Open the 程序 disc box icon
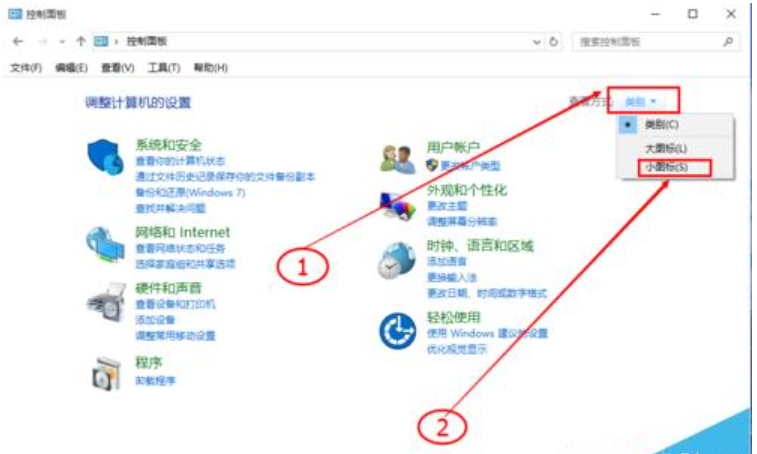This screenshot has height=454, width=757. (x=106, y=373)
